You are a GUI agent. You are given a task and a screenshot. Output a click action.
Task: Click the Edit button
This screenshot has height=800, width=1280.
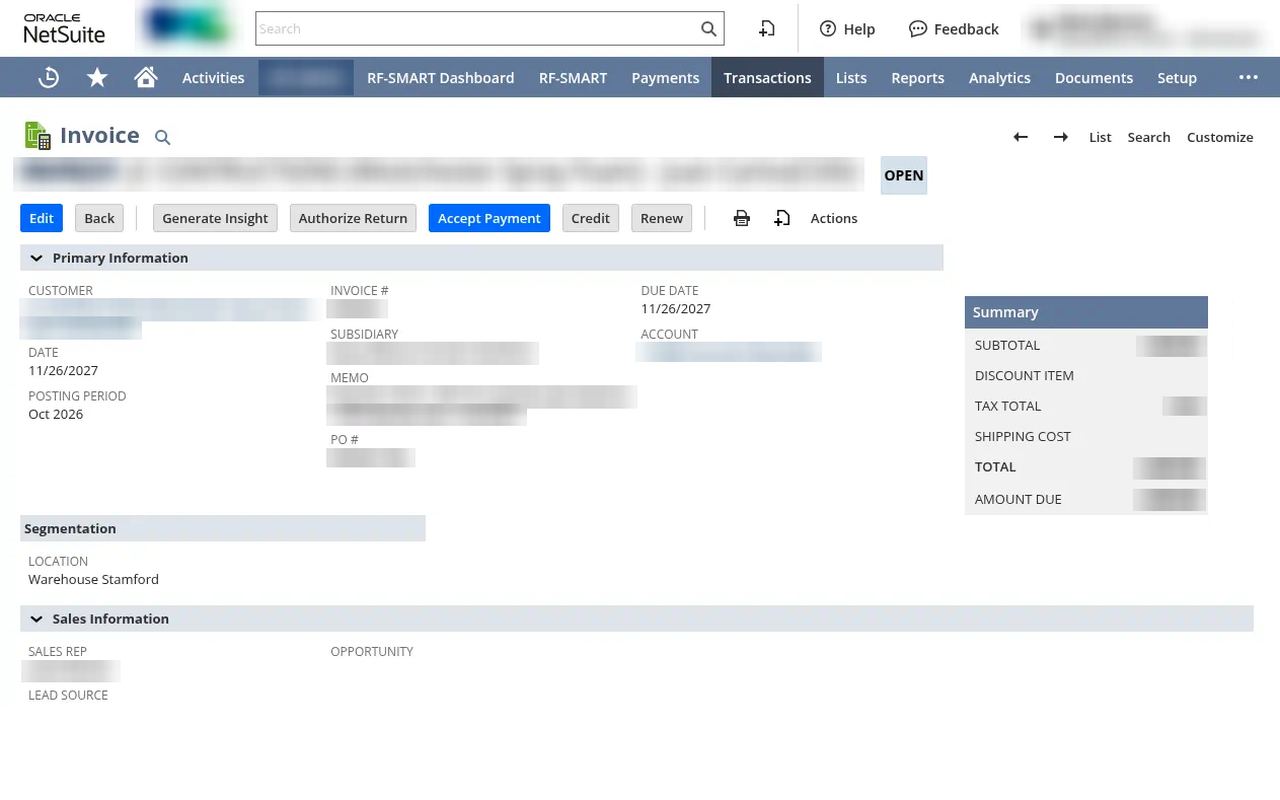click(x=42, y=218)
